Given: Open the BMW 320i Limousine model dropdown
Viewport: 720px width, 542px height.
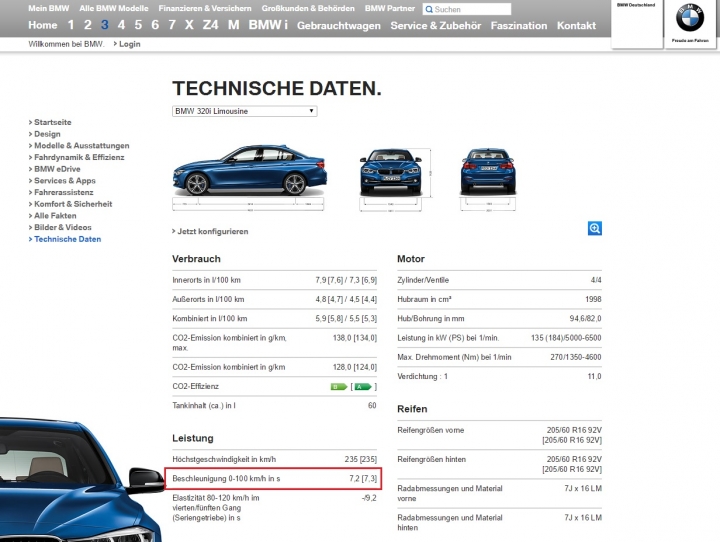Looking at the screenshot, I should [x=244, y=111].
